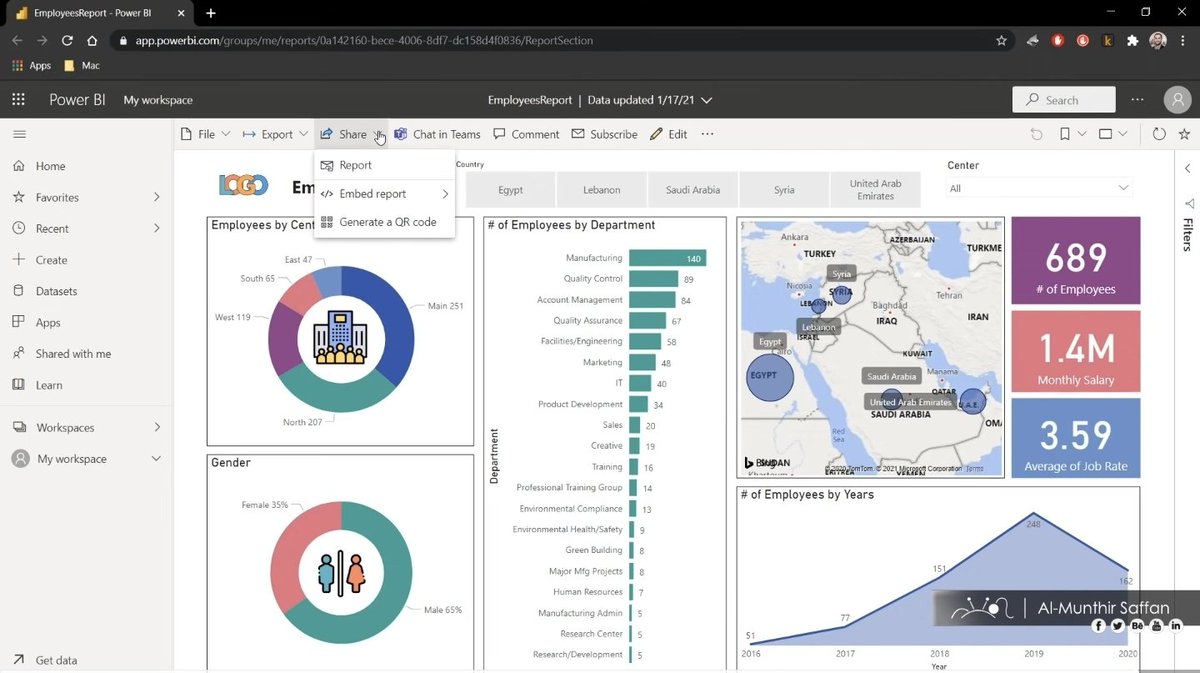Open Favorites in the sidebar
Image resolution: width=1200 pixels, height=673 pixels.
click(57, 197)
